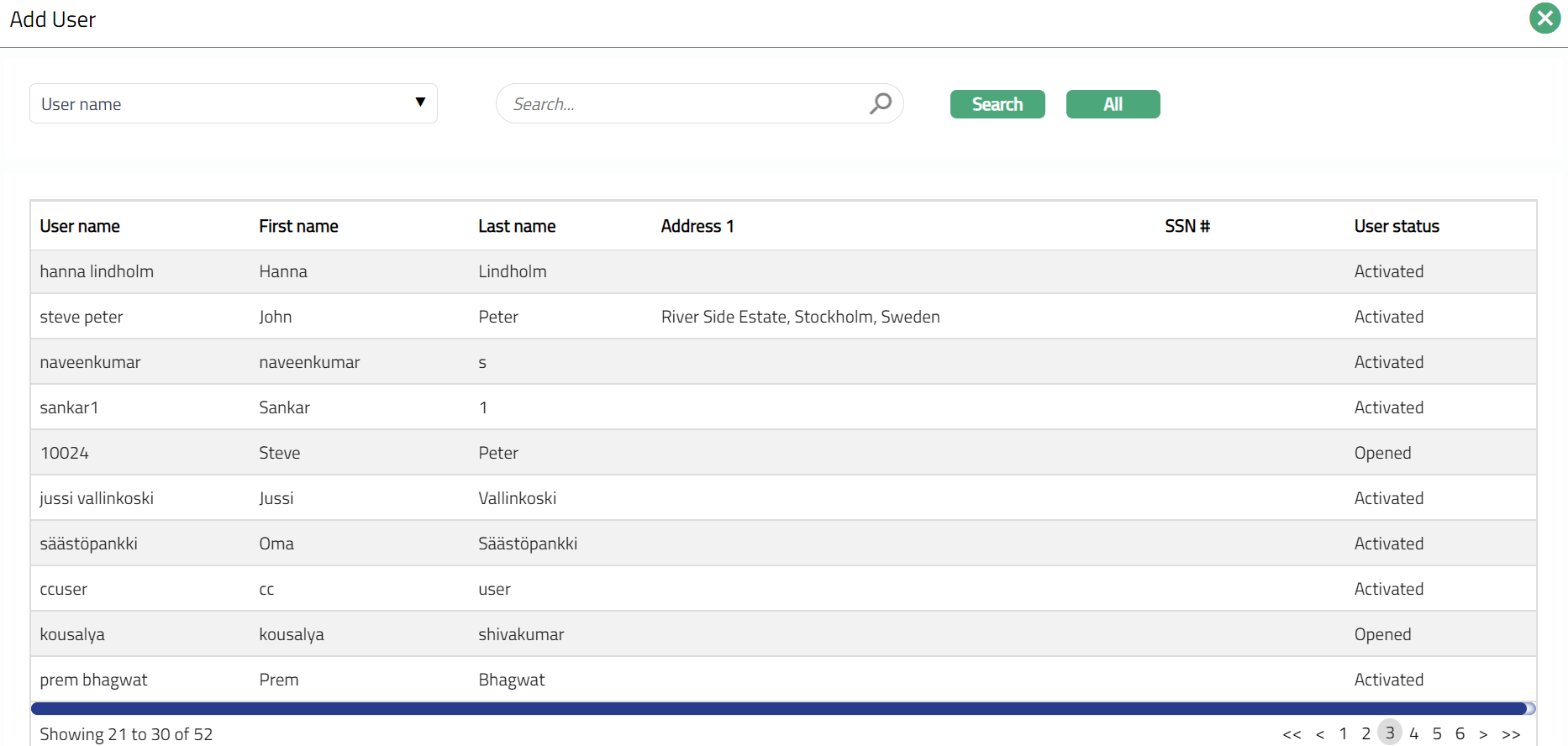1568x746 pixels.
Task: Pick the säästöpankki user row
Action: tap(88, 544)
